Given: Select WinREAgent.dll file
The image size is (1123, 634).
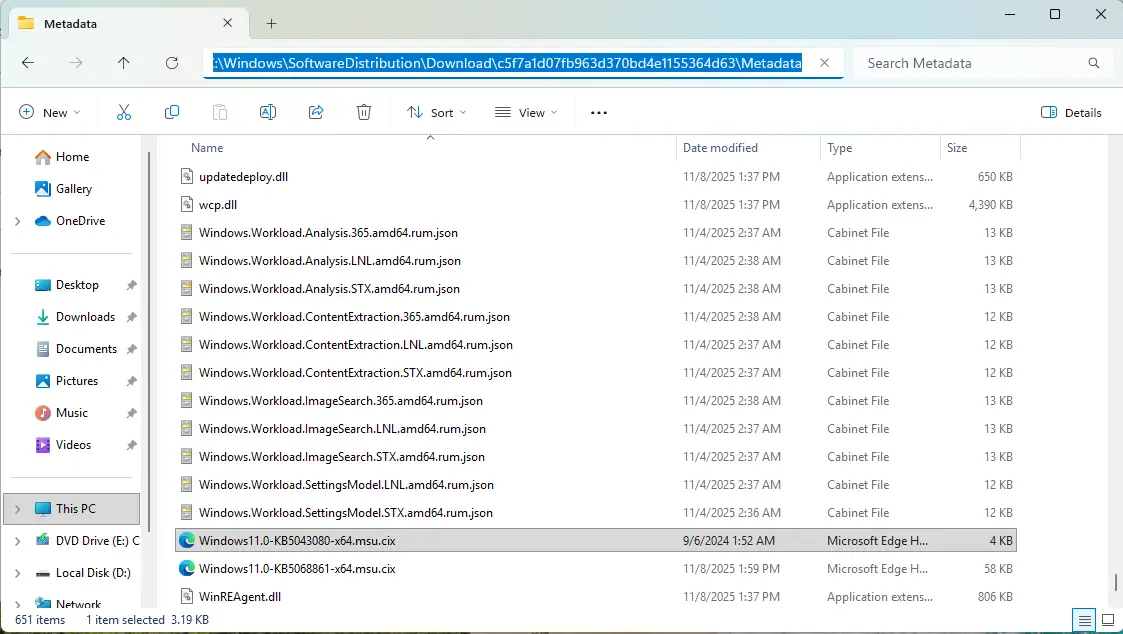Looking at the screenshot, I should (596, 597).
